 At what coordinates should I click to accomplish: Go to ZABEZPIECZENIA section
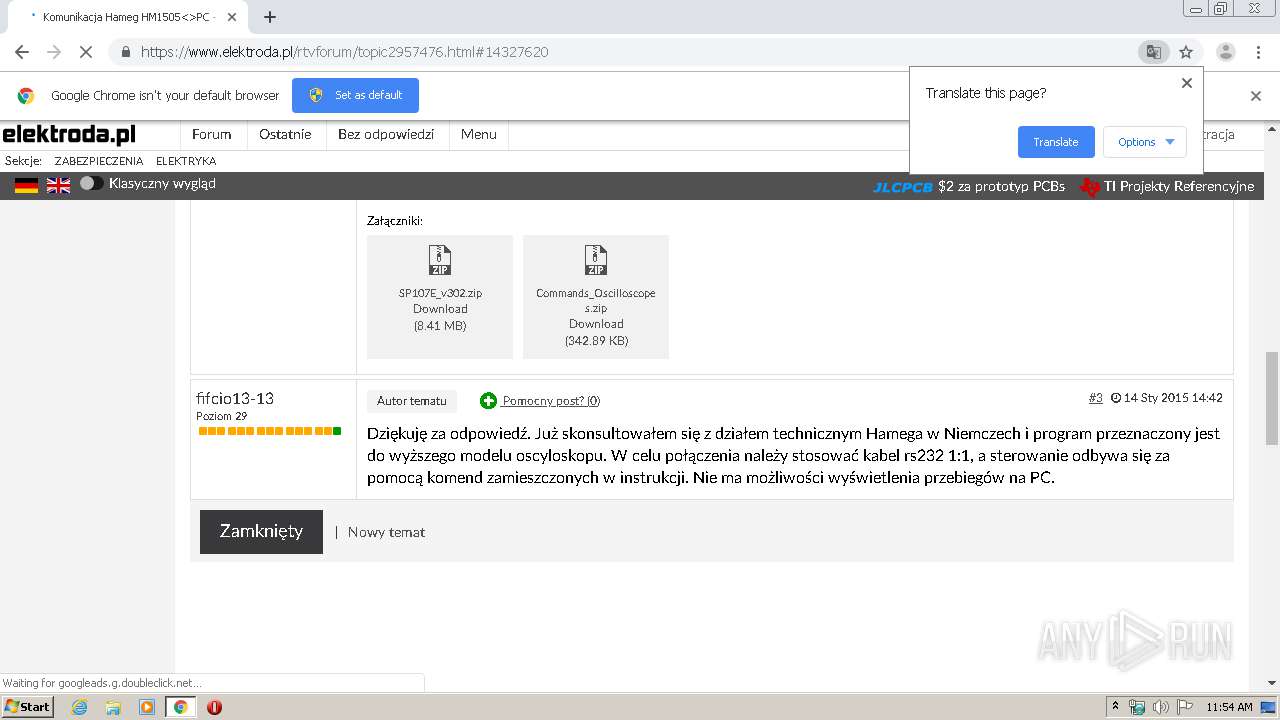click(x=99, y=161)
